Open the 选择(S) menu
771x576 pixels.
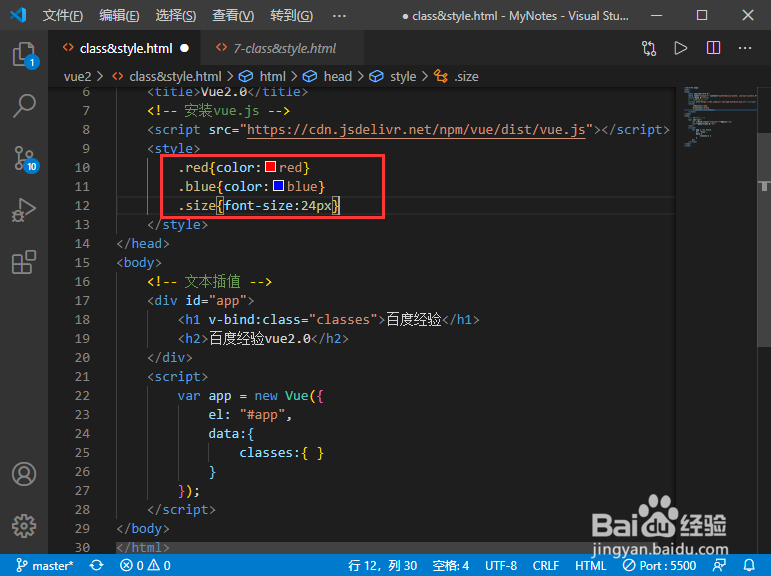[x=176, y=16]
